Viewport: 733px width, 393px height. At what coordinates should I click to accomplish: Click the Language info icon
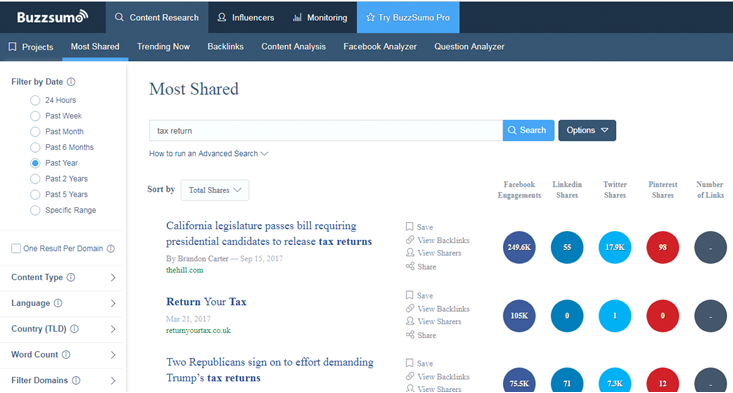coord(58,303)
